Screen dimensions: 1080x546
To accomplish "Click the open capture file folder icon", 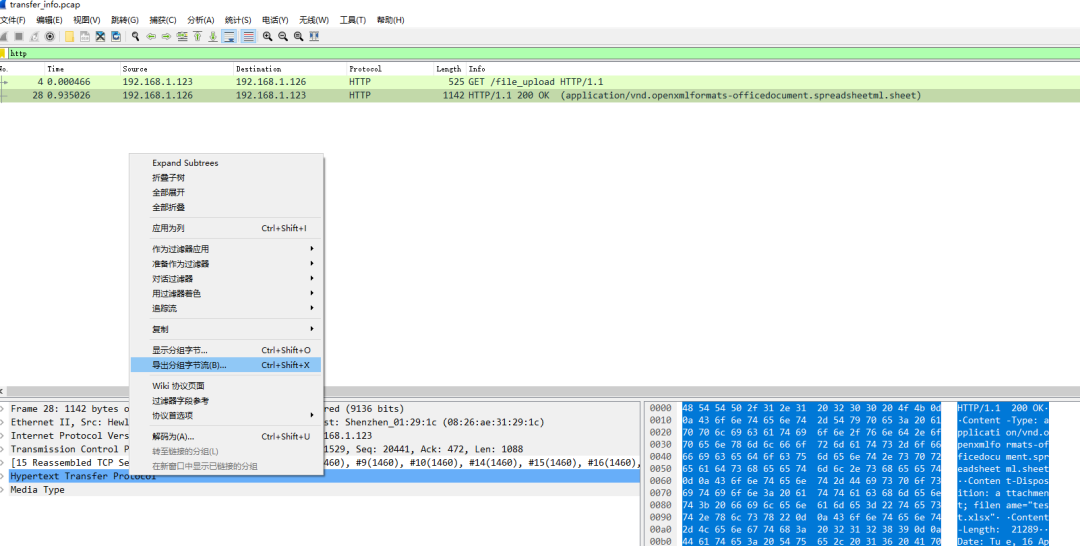I will (69, 36).
